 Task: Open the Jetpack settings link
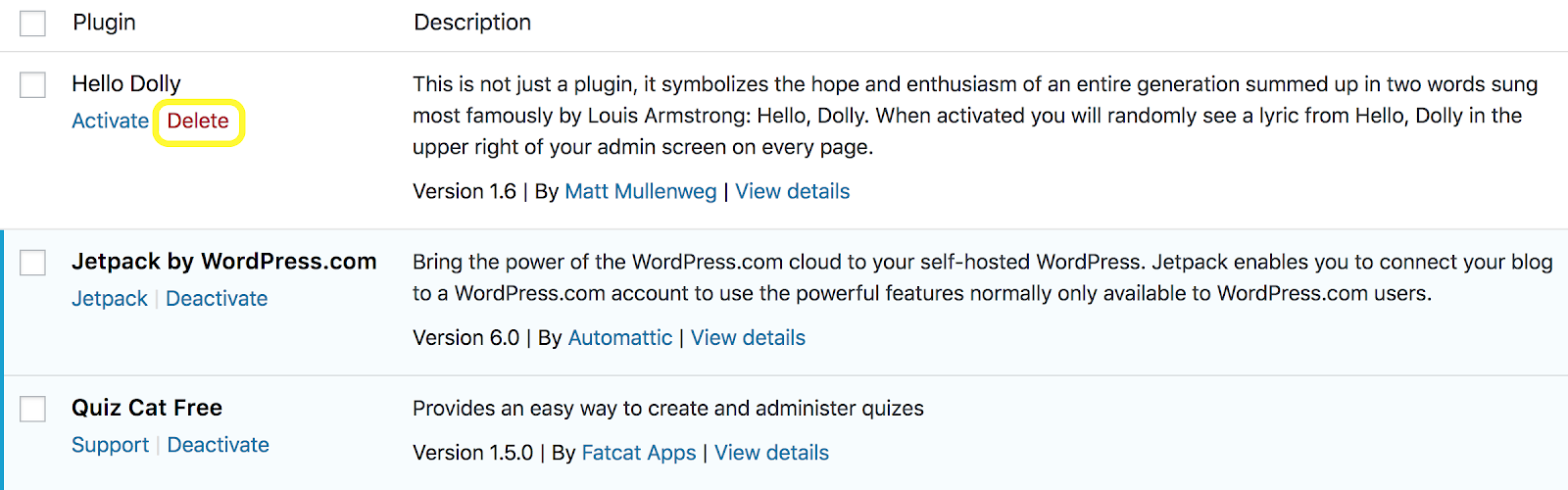(x=109, y=299)
